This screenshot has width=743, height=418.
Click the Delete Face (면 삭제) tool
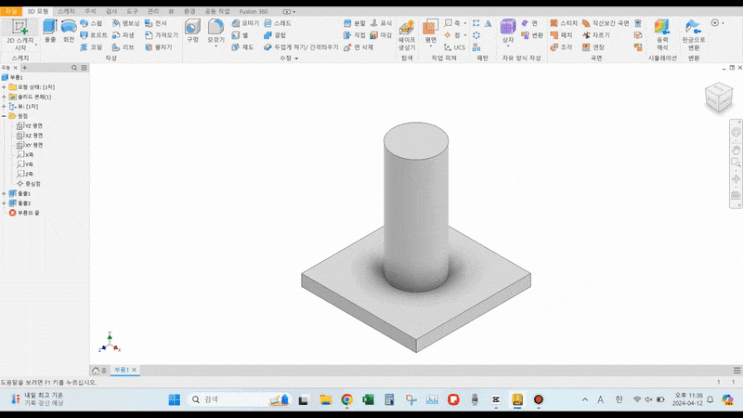359,47
